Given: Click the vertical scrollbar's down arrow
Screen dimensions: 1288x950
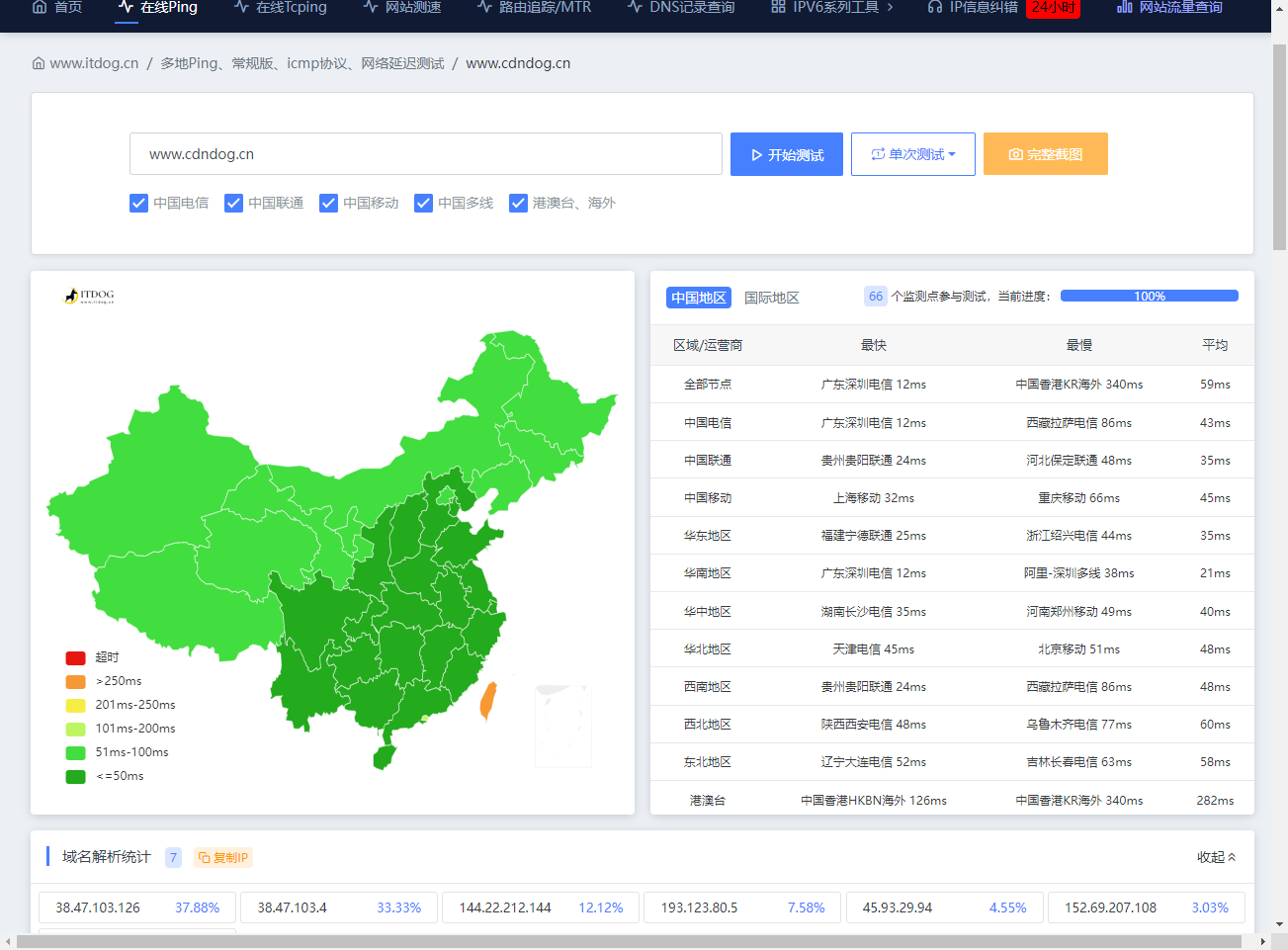Looking at the screenshot, I should 1279,925.
